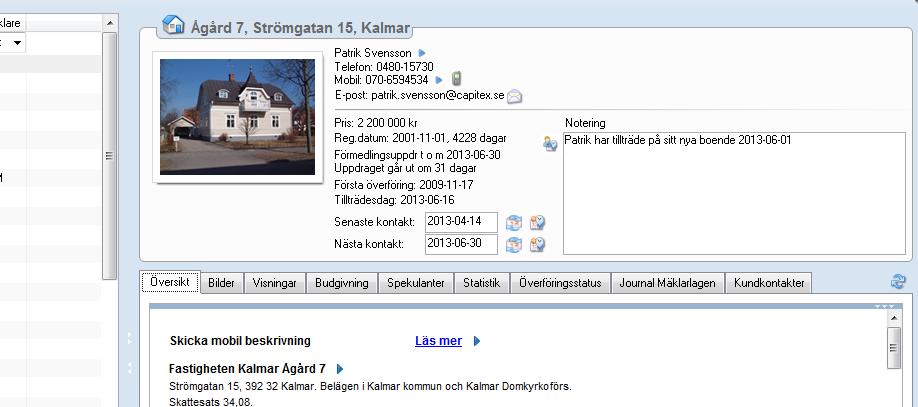Show the Statistik tab
The height and width of the screenshot is (407, 918).
click(x=482, y=283)
